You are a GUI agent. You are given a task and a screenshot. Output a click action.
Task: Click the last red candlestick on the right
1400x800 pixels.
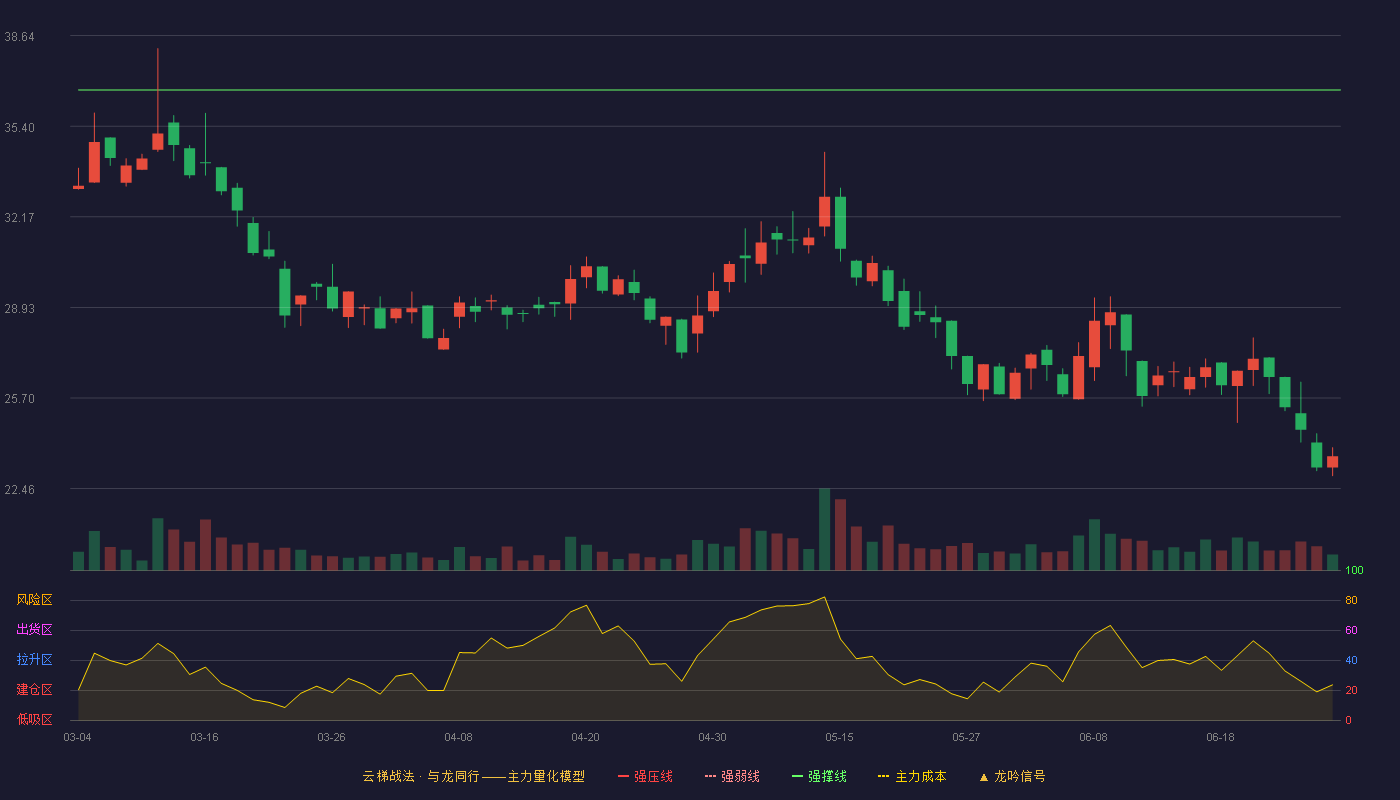click(x=1332, y=461)
